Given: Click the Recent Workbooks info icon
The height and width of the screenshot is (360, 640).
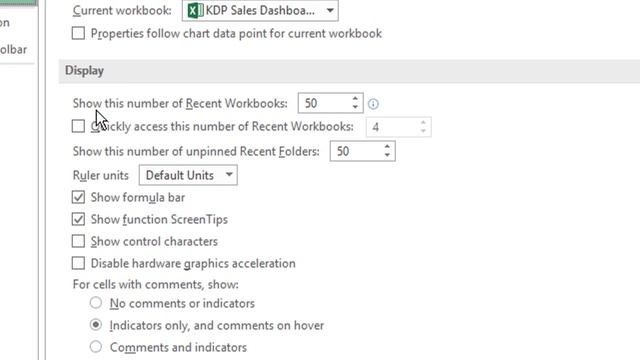Looking at the screenshot, I should (x=373, y=104).
